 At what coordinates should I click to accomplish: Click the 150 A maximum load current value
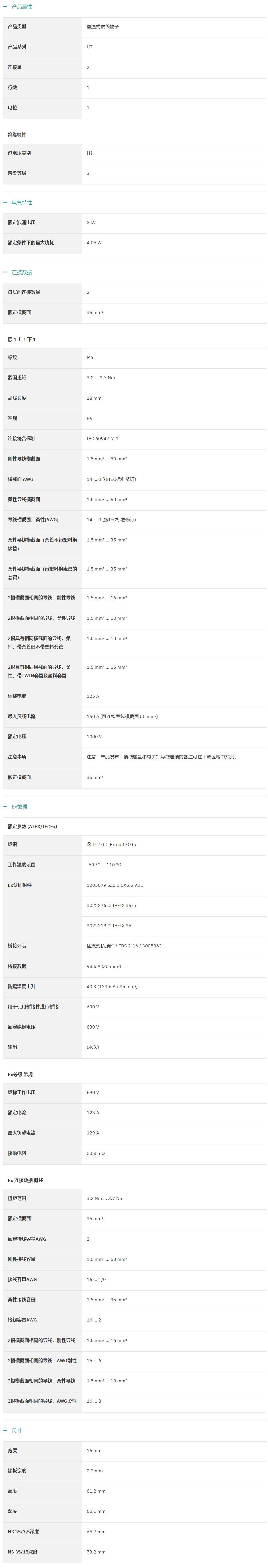coord(122,717)
